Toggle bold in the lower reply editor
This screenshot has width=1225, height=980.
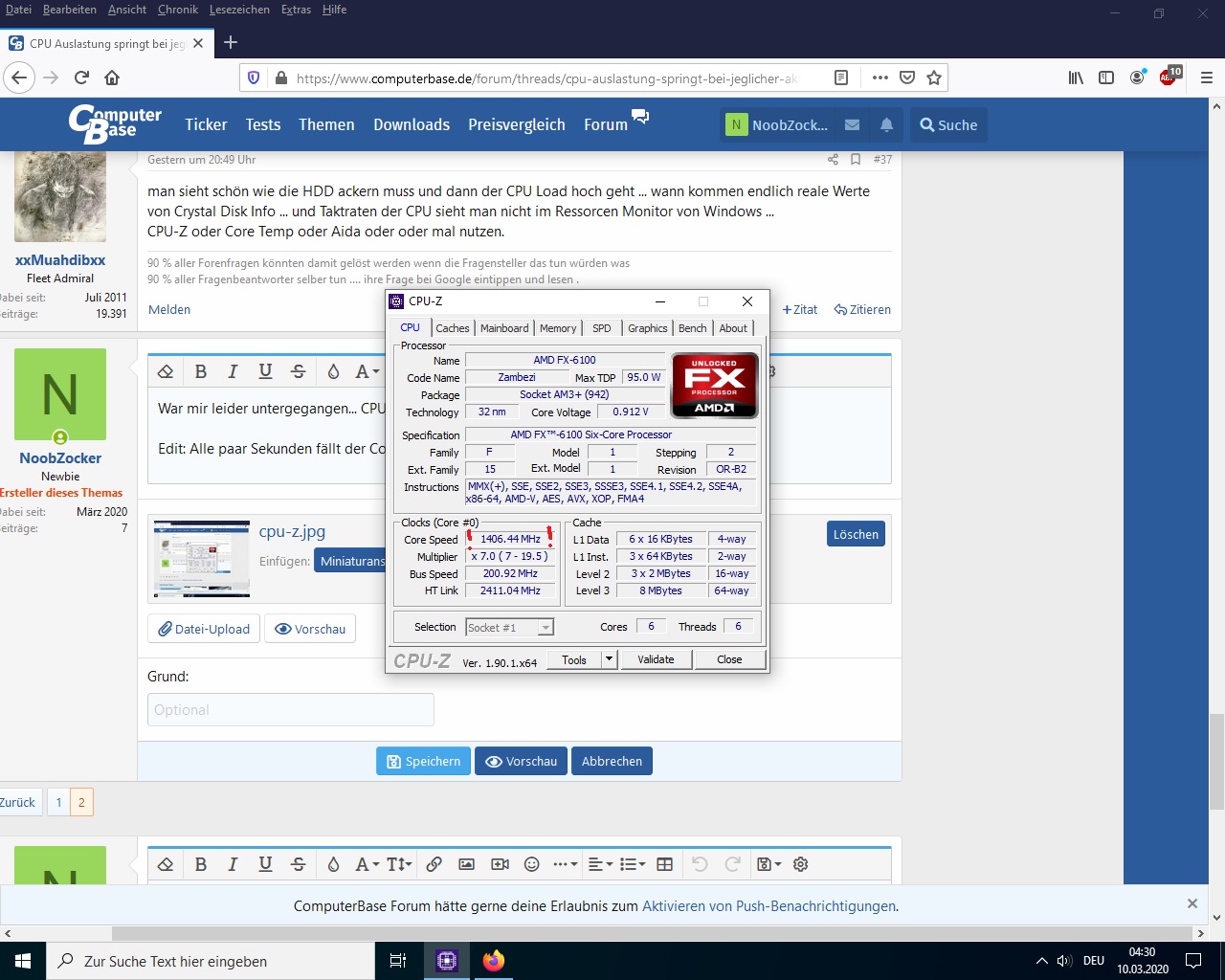tap(201, 864)
